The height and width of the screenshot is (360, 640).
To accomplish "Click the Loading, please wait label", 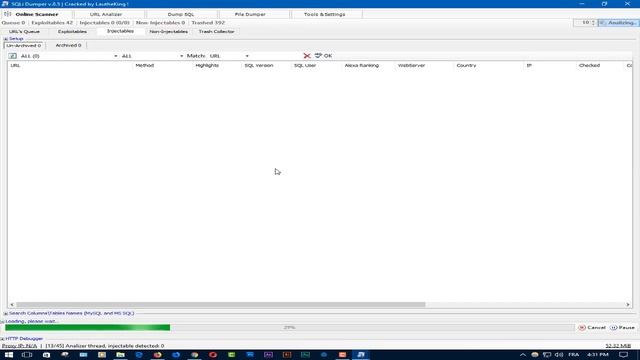I will [x=32, y=322].
